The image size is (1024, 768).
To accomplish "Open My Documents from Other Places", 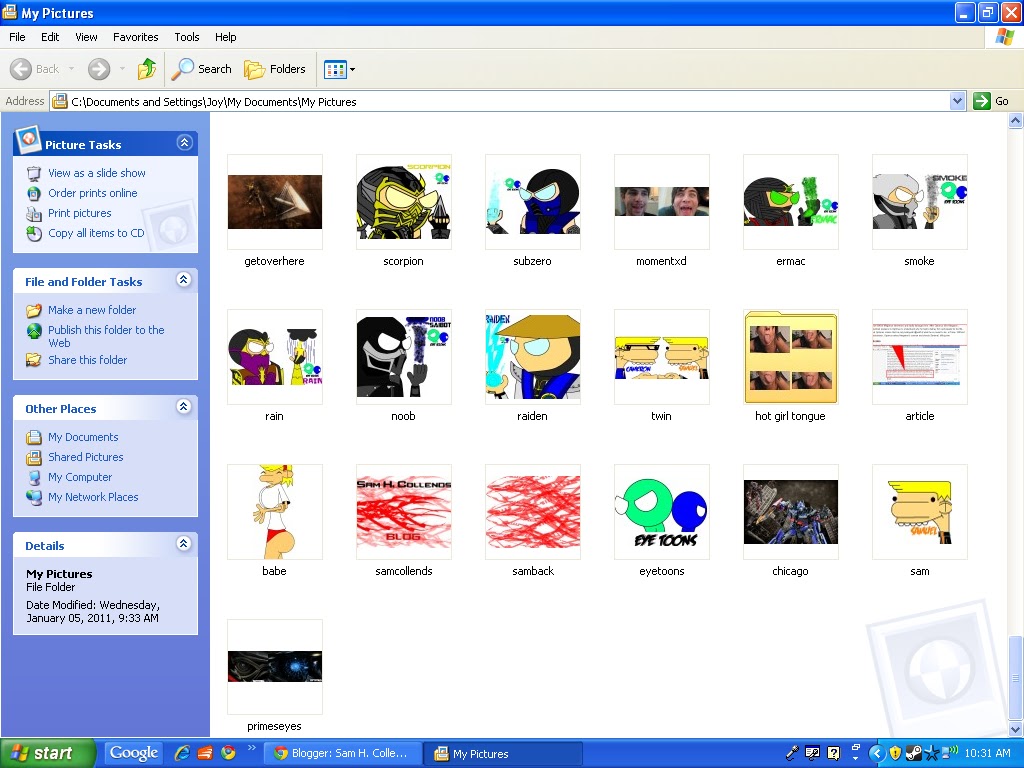I will click(83, 437).
